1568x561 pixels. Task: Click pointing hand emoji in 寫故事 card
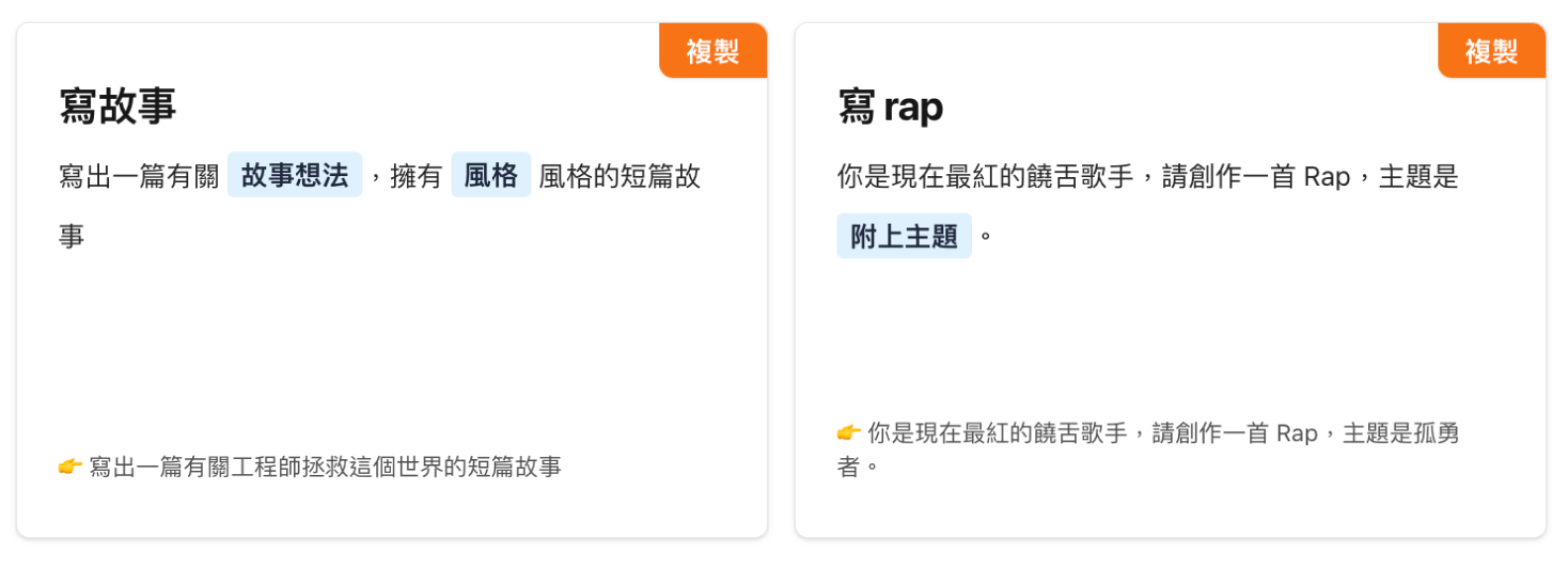click(69, 466)
